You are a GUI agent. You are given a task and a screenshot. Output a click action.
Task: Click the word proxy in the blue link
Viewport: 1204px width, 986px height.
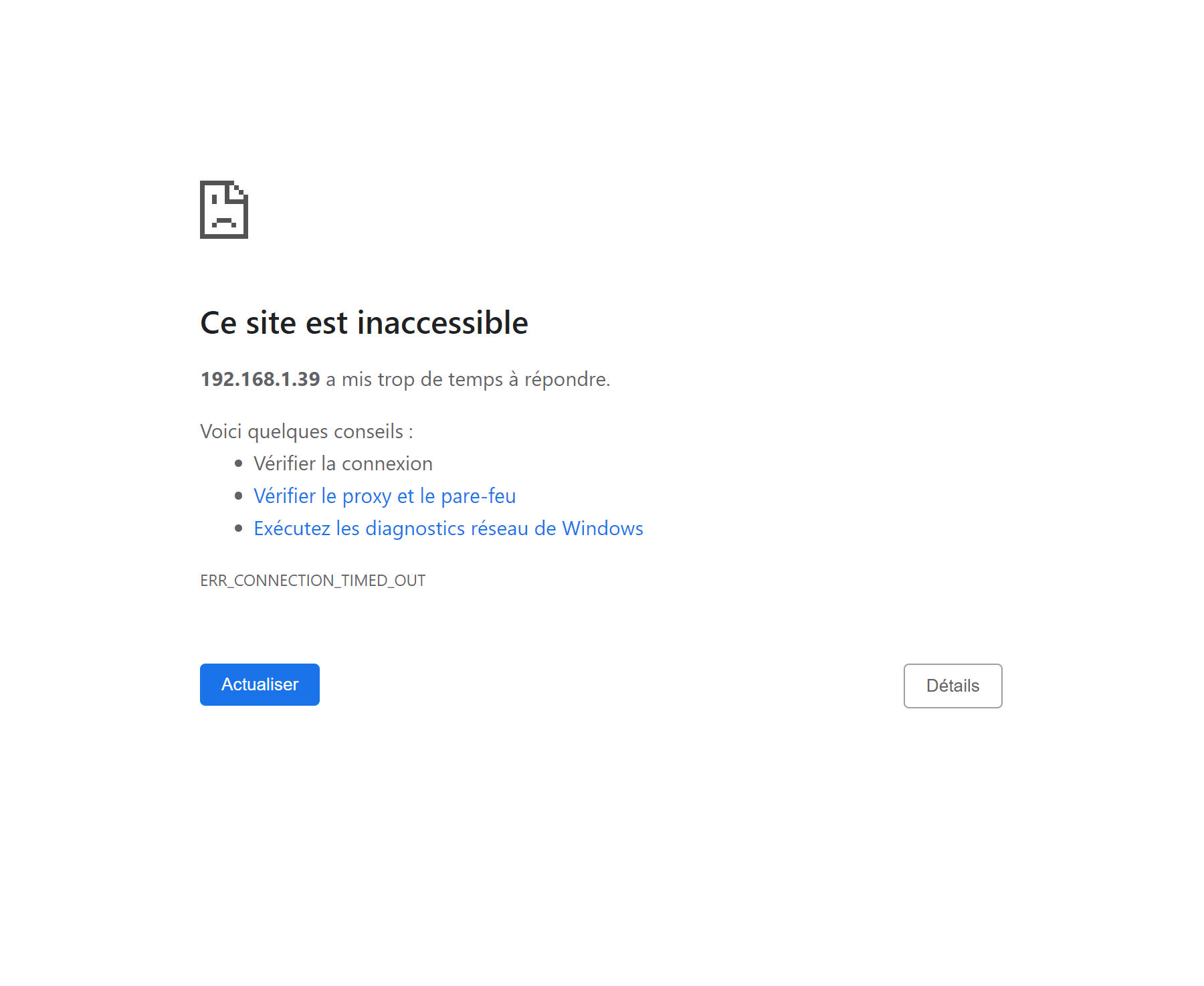(367, 496)
